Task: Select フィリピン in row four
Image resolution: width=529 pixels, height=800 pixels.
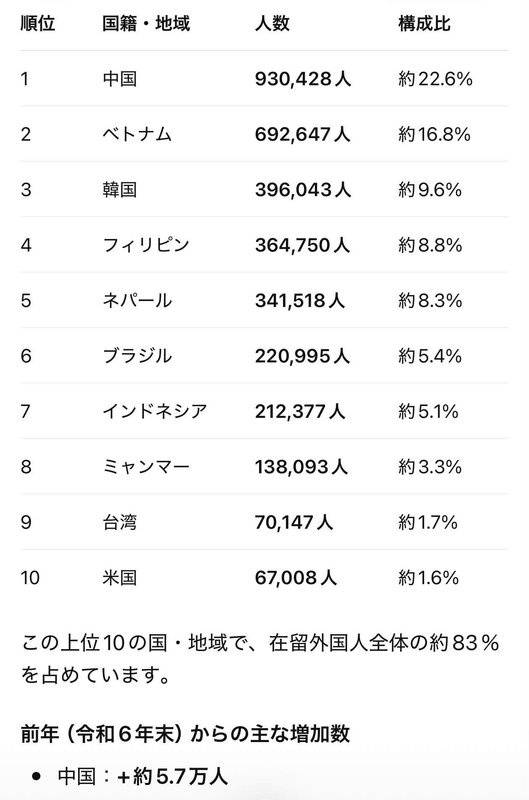Action: (x=146, y=245)
